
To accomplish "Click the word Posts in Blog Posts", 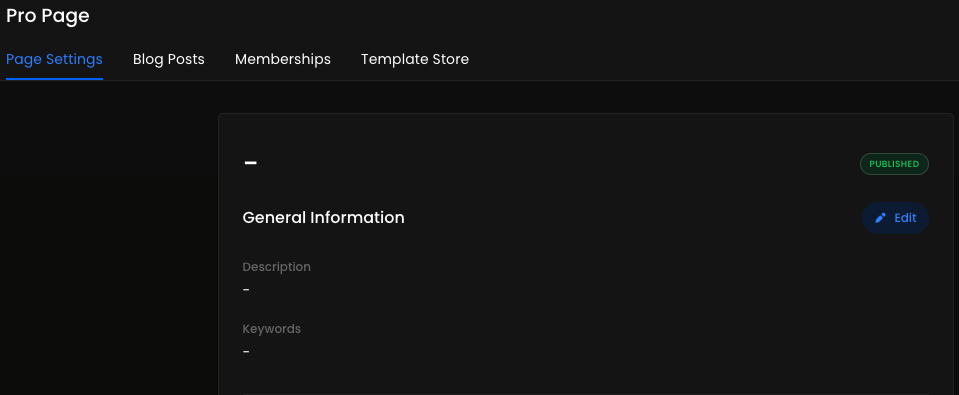I will pyautogui.click(x=187, y=59).
